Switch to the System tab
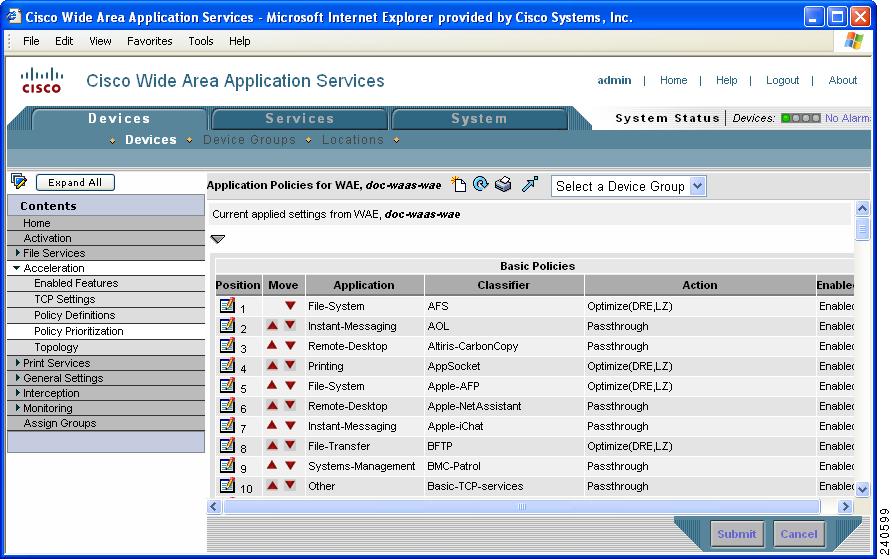Screen dimensions: 892x559 pos(479,119)
